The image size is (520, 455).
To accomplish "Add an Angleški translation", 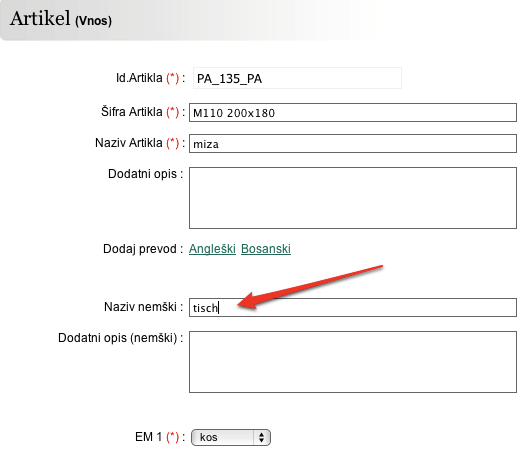I will pos(212,249).
